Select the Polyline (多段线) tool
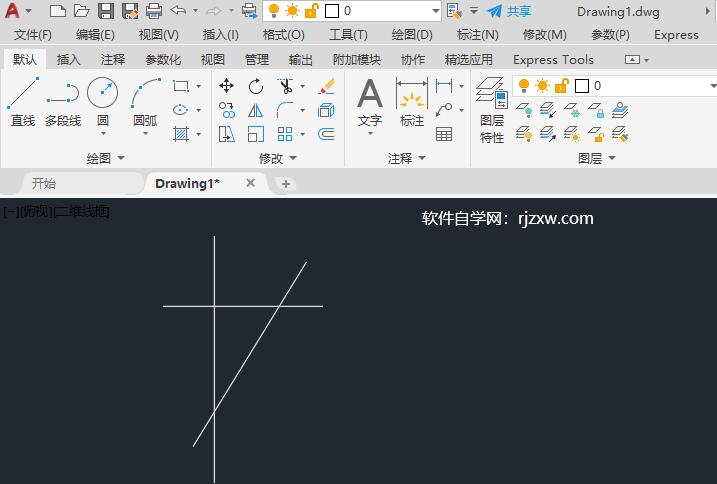 [x=63, y=102]
